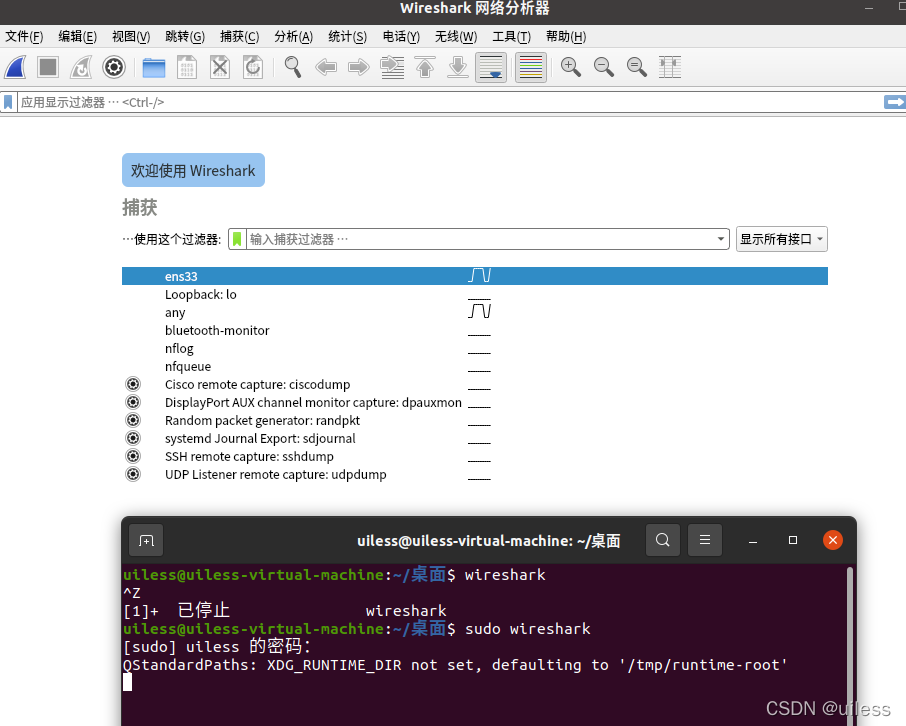
Task: Open the 无线(W) menu
Action: click(x=456, y=37)
